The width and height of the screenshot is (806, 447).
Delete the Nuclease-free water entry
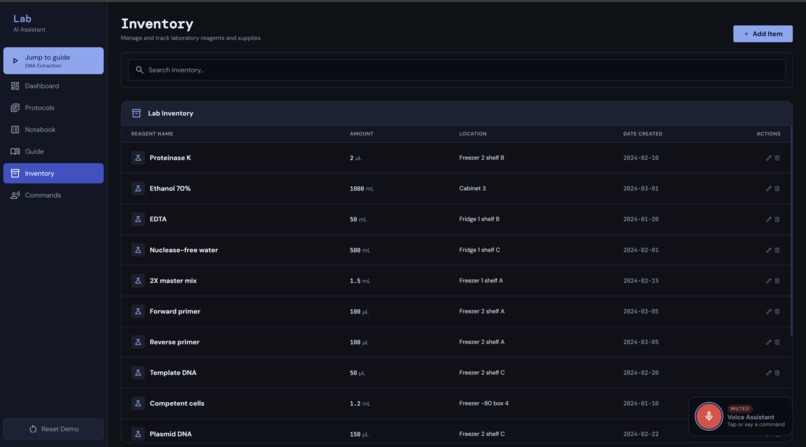click(777, 250)
